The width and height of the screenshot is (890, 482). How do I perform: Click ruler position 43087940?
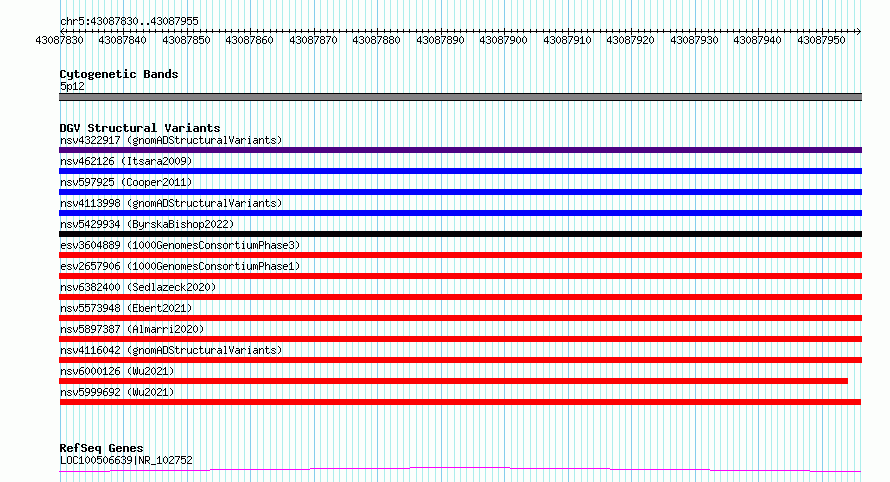[x=757, y=40]
